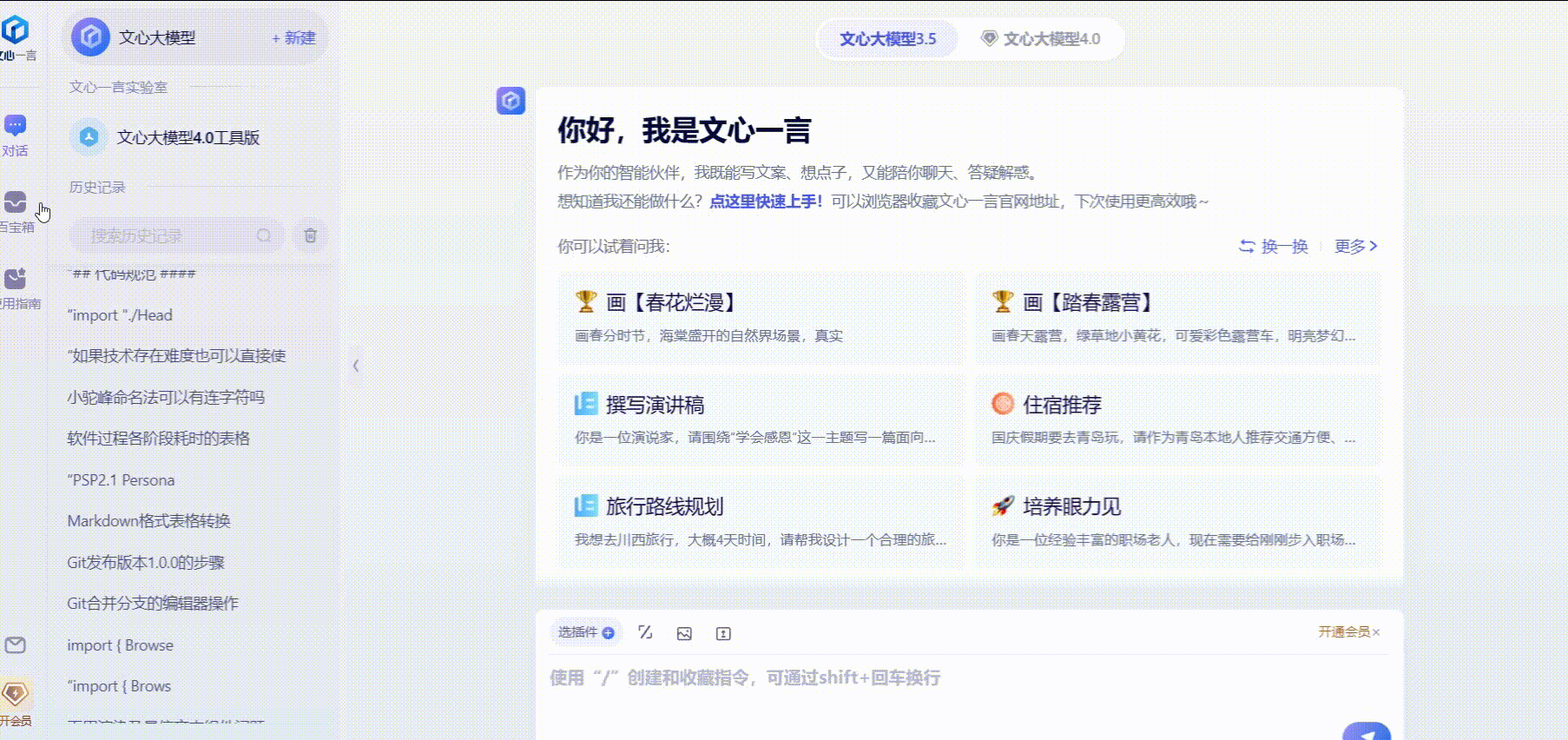Open history item import { Browse
The width and height of the screenshot is (1568, 740).
[x=120, y=645]
